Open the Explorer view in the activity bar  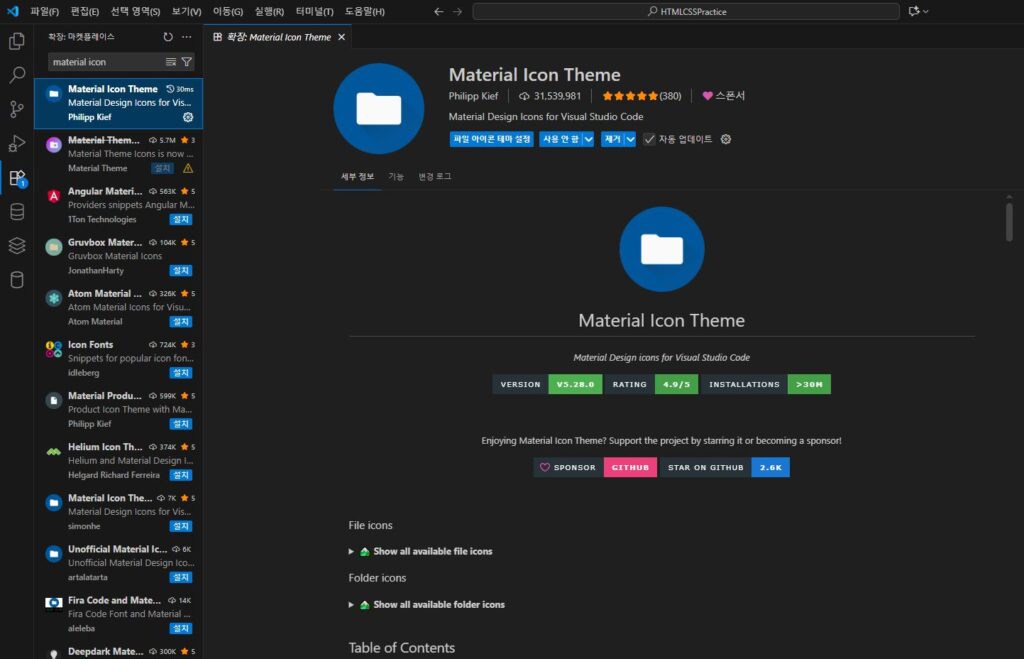pos(14,40)
